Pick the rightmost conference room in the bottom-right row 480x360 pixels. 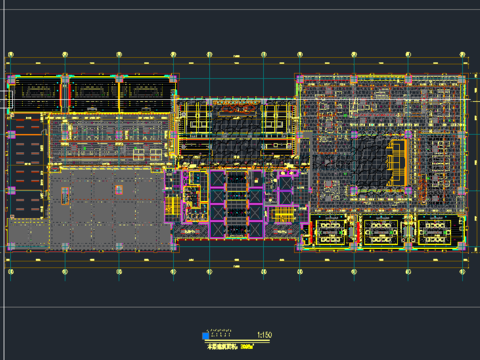pos(435,230)
